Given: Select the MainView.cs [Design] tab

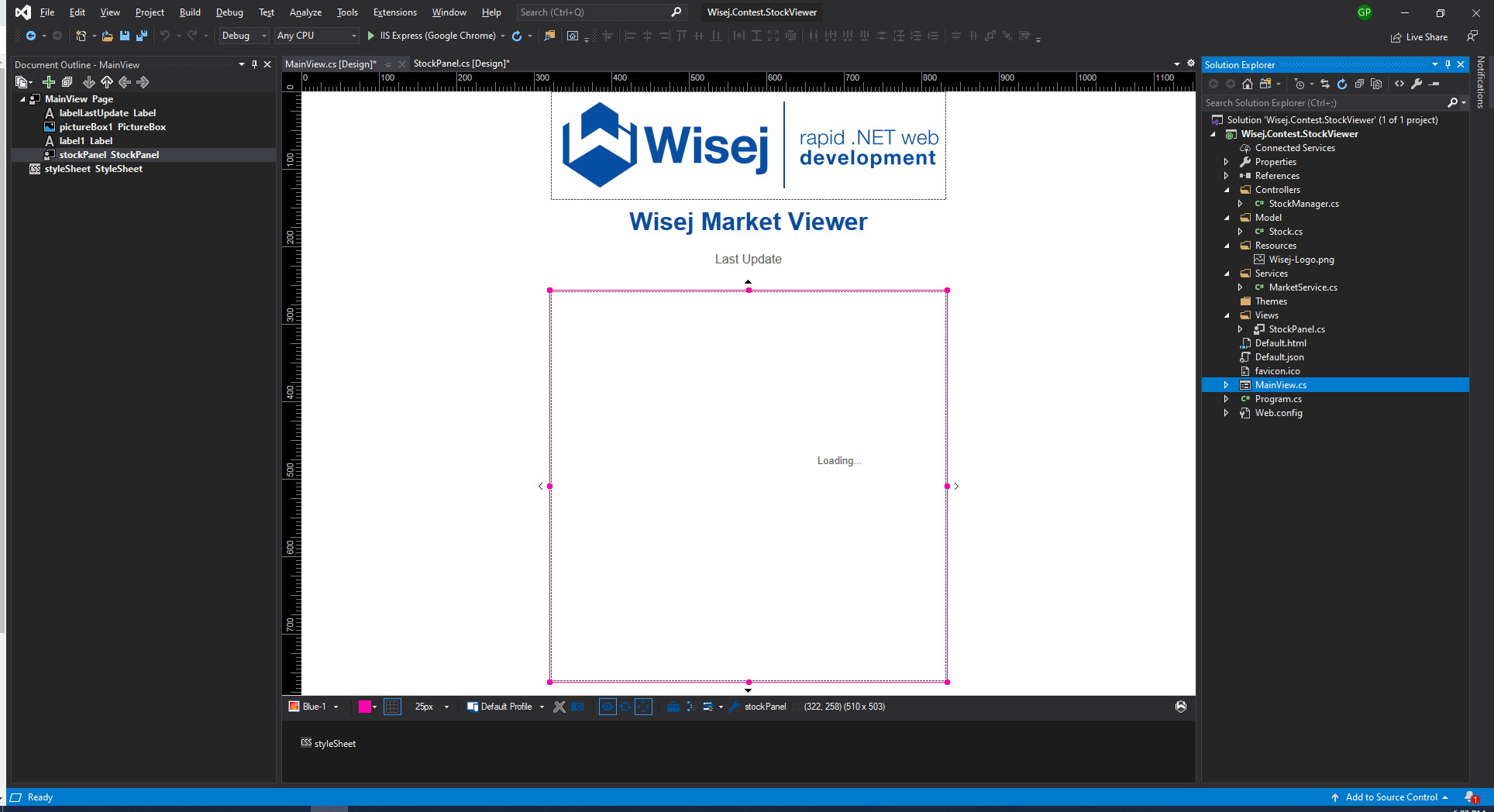Looking at the screenshot, I should coord(331,64).
